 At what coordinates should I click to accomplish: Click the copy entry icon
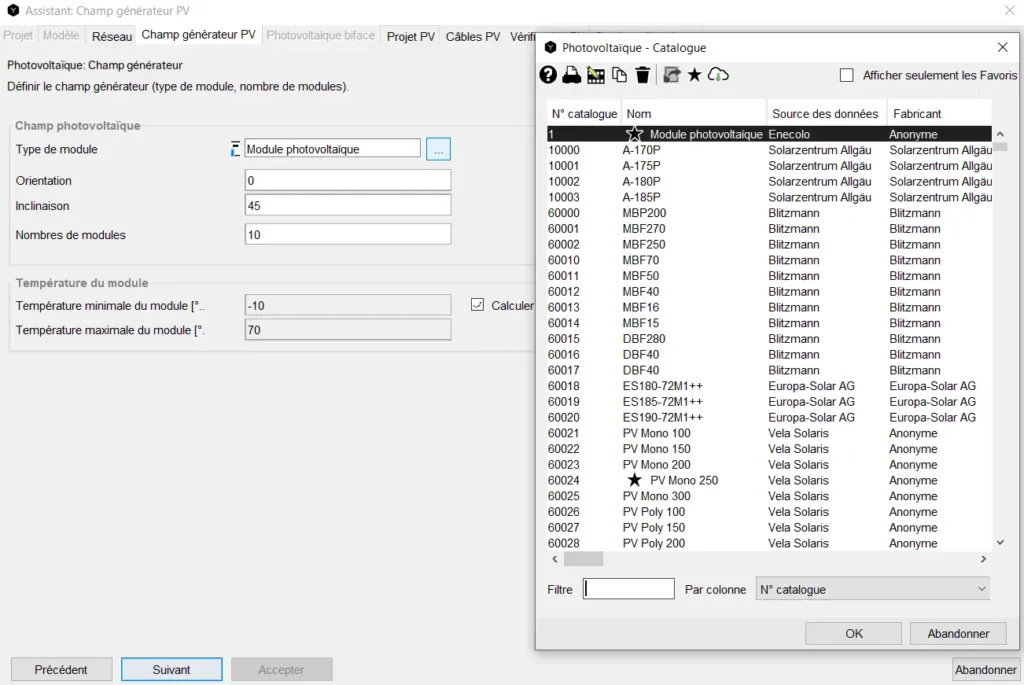(619, 75)
